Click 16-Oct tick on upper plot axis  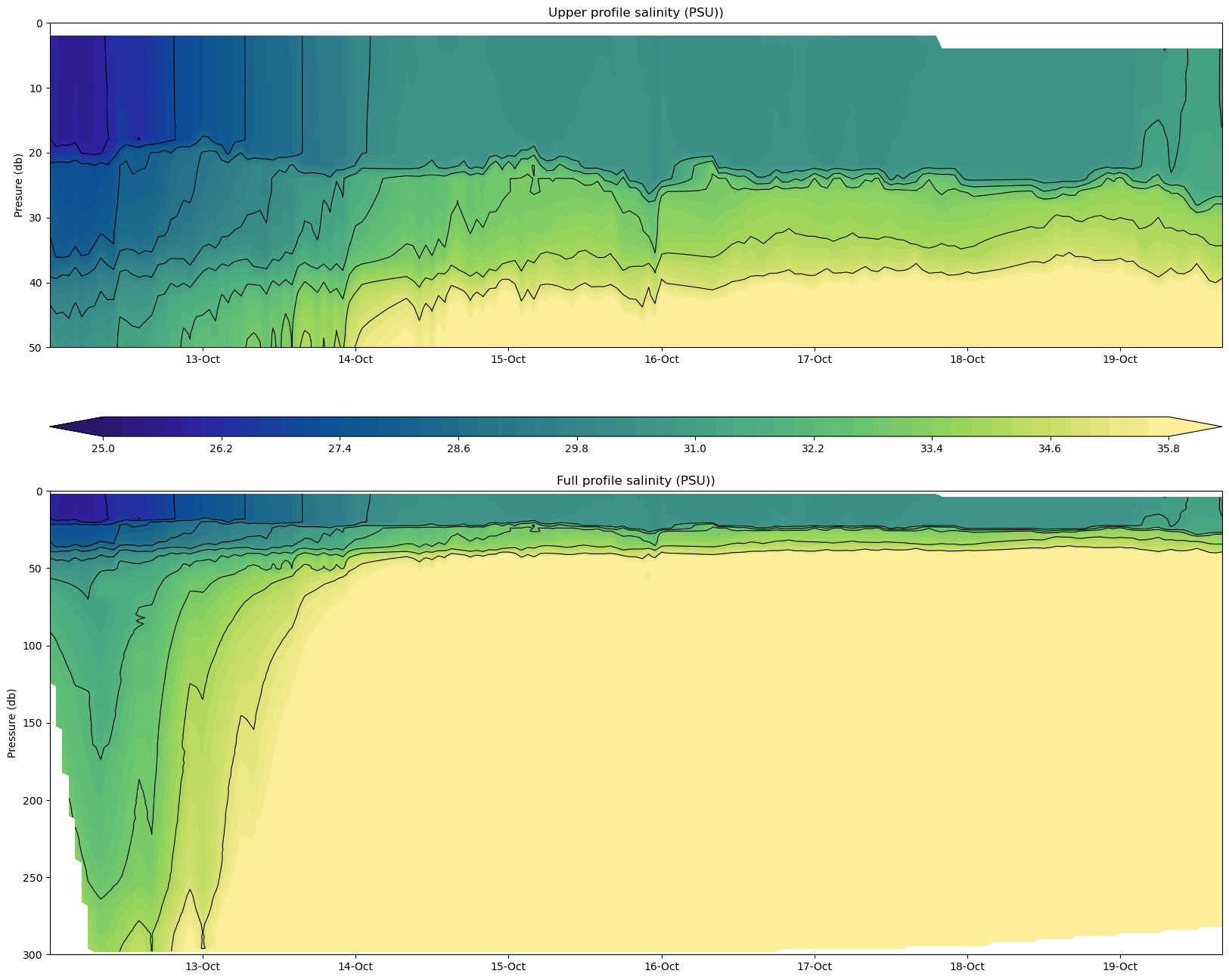661,359
